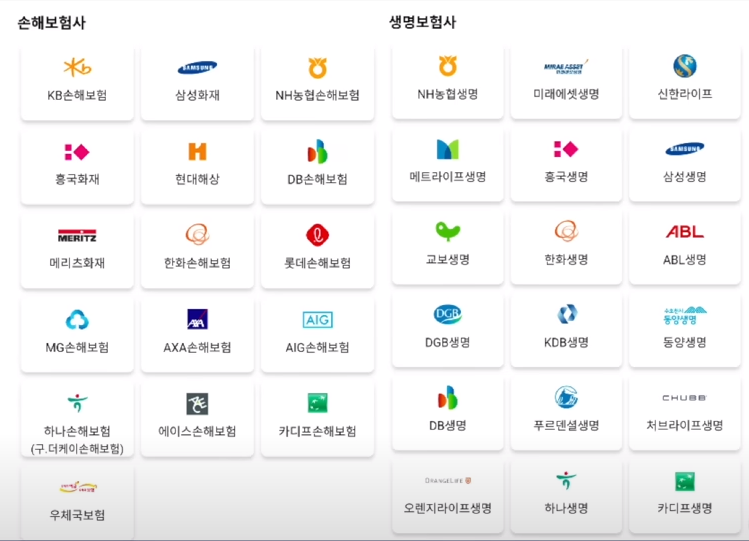Select the 흥국화재 pink logo
The height and width of the screenshot is (541, 749).
point(77,152)
